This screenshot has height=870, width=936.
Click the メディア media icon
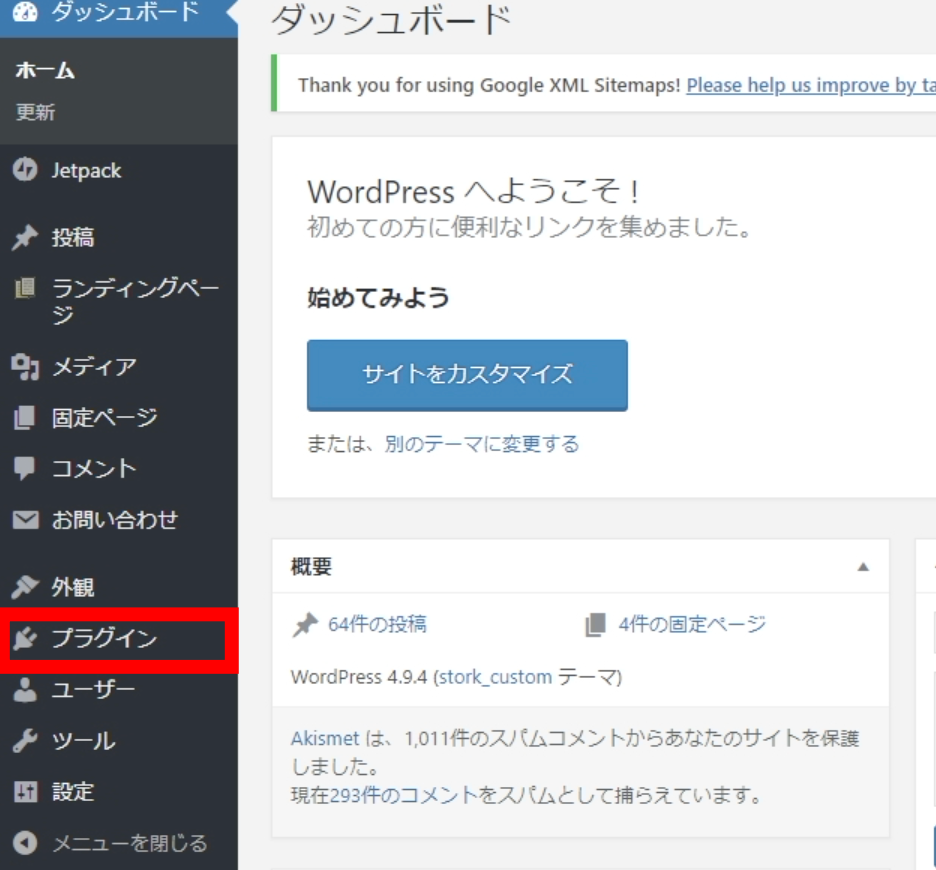coord(25,366)
